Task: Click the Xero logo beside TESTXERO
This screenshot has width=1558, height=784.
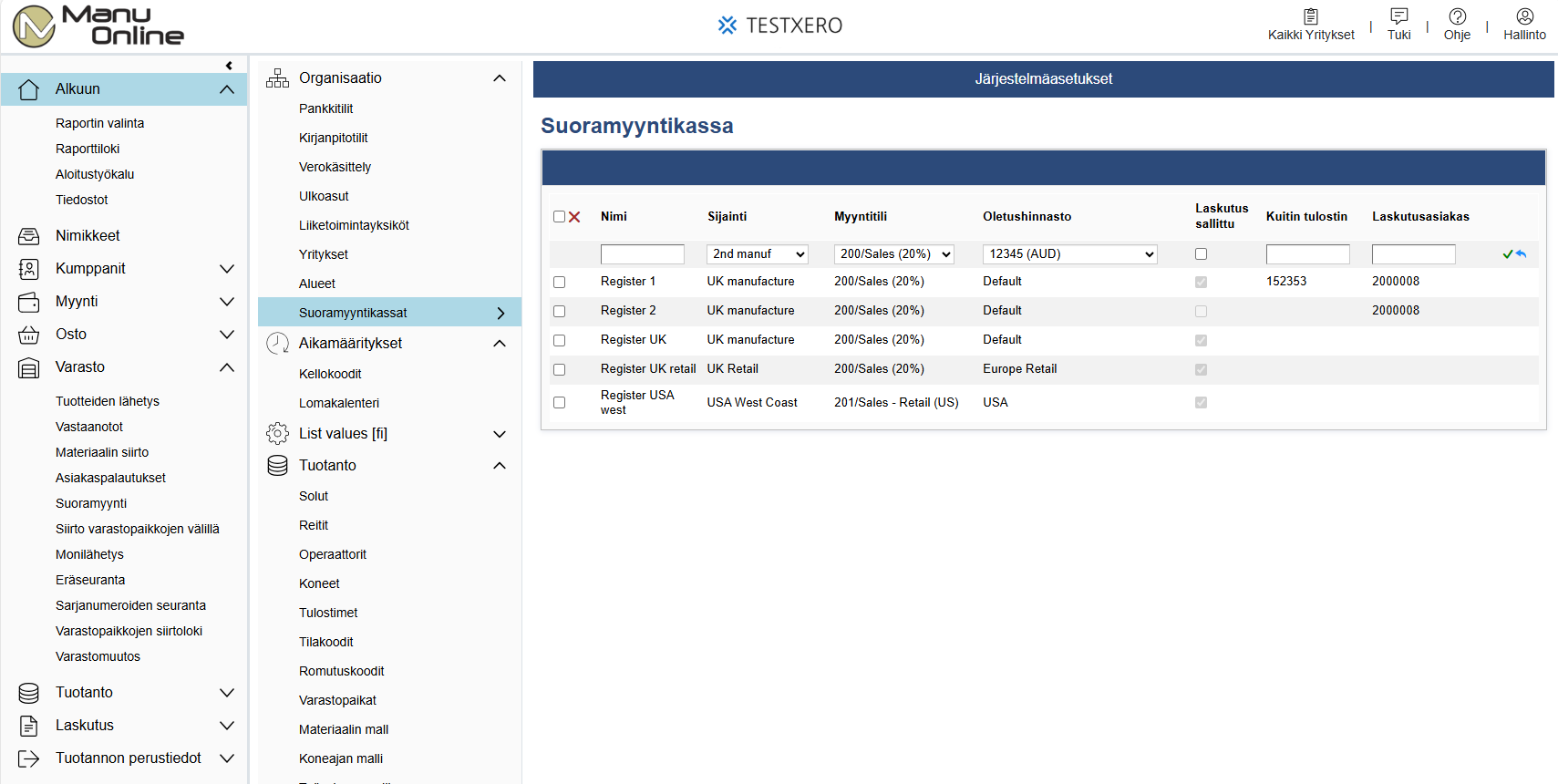Action: pyautogui.click(x=727, y=26)
